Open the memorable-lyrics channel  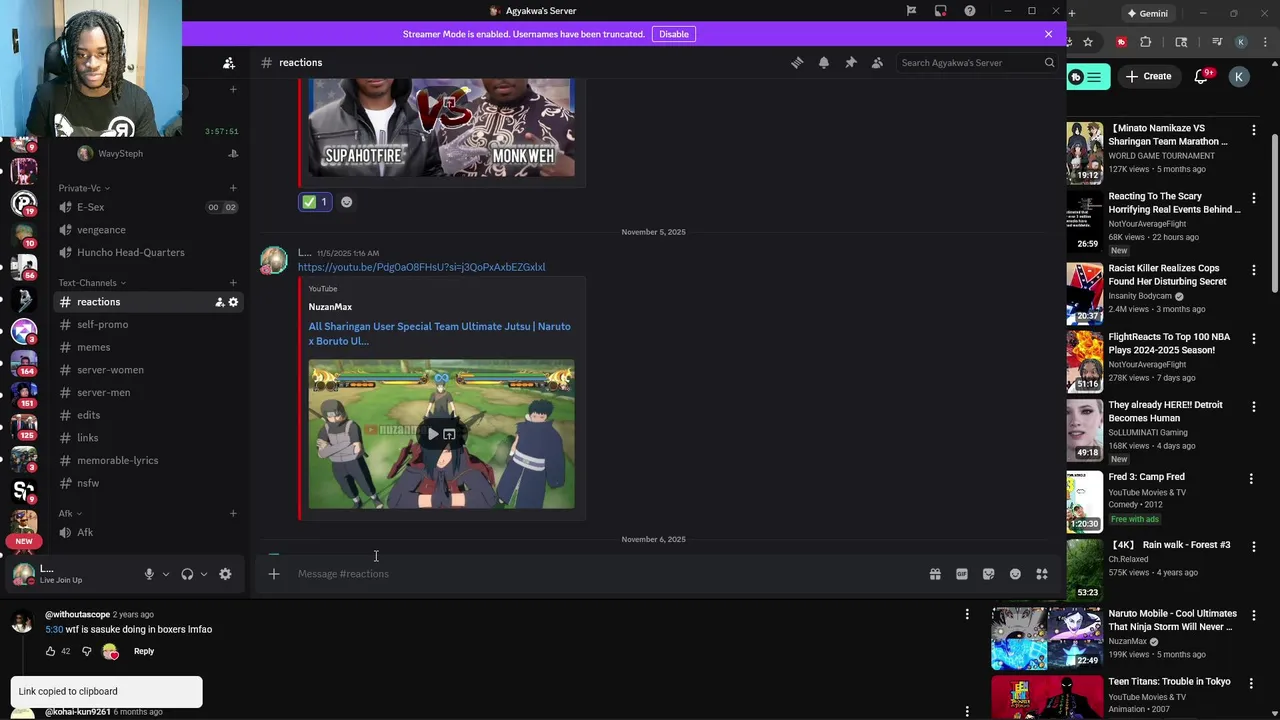click(148, 460)
